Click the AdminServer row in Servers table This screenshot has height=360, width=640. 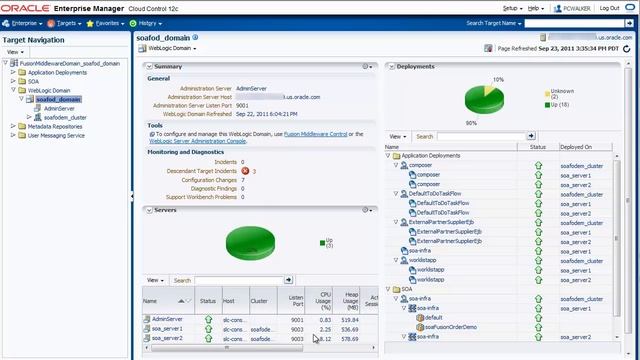260,320
